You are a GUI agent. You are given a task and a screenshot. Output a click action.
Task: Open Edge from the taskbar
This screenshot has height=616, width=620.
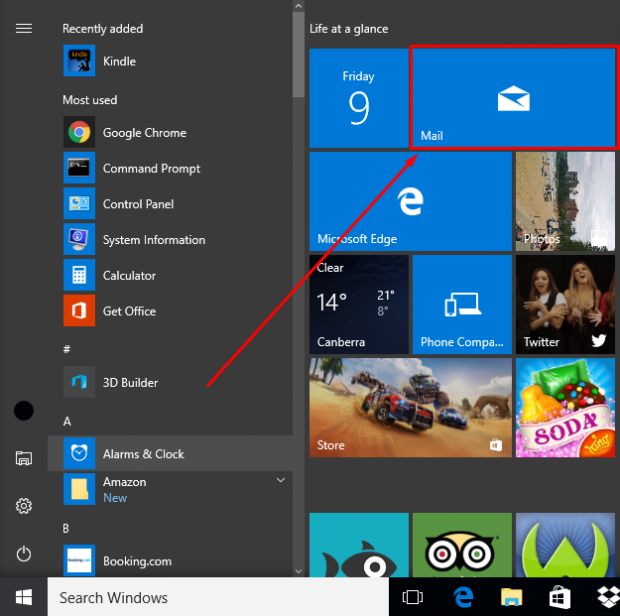click(x=463, y=597)
